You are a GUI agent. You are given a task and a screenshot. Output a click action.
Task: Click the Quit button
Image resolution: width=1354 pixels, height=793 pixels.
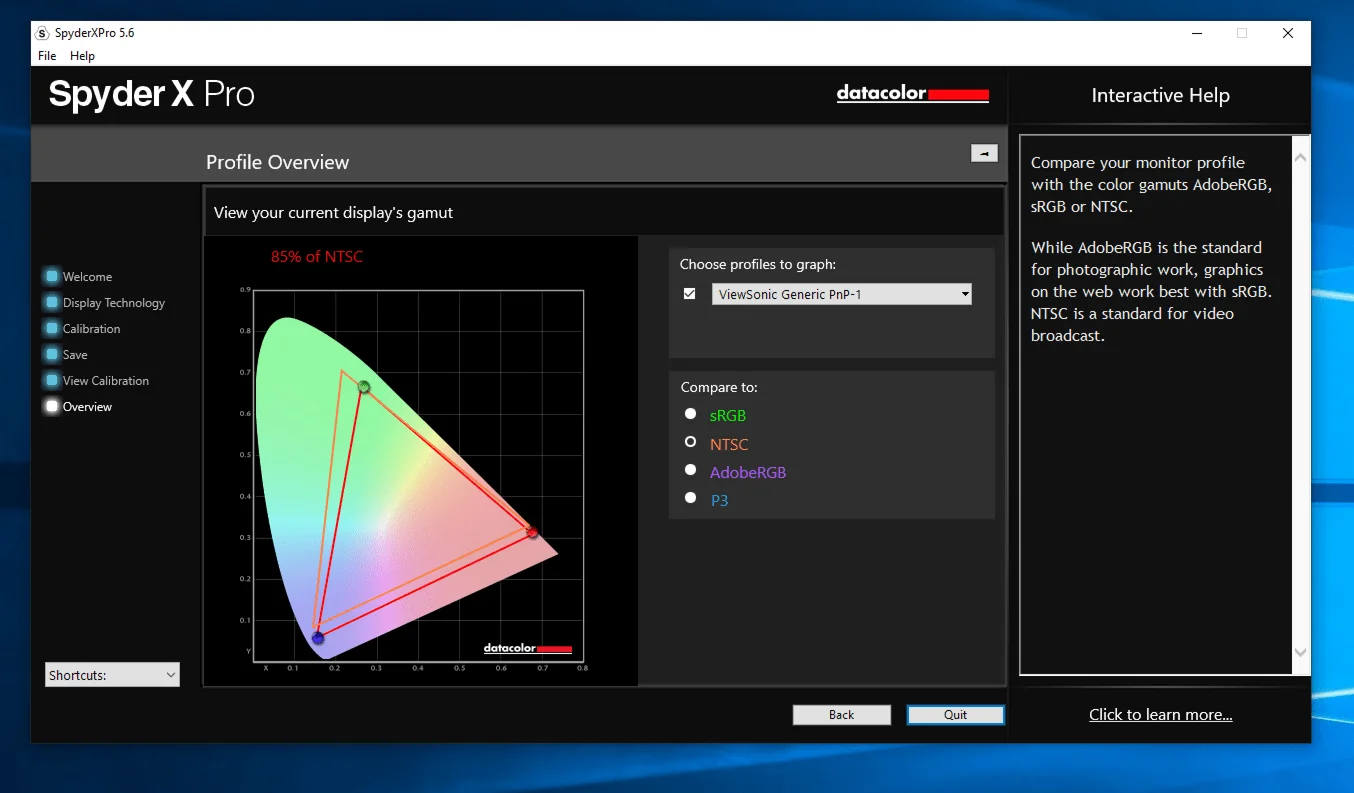coord(955,715)
